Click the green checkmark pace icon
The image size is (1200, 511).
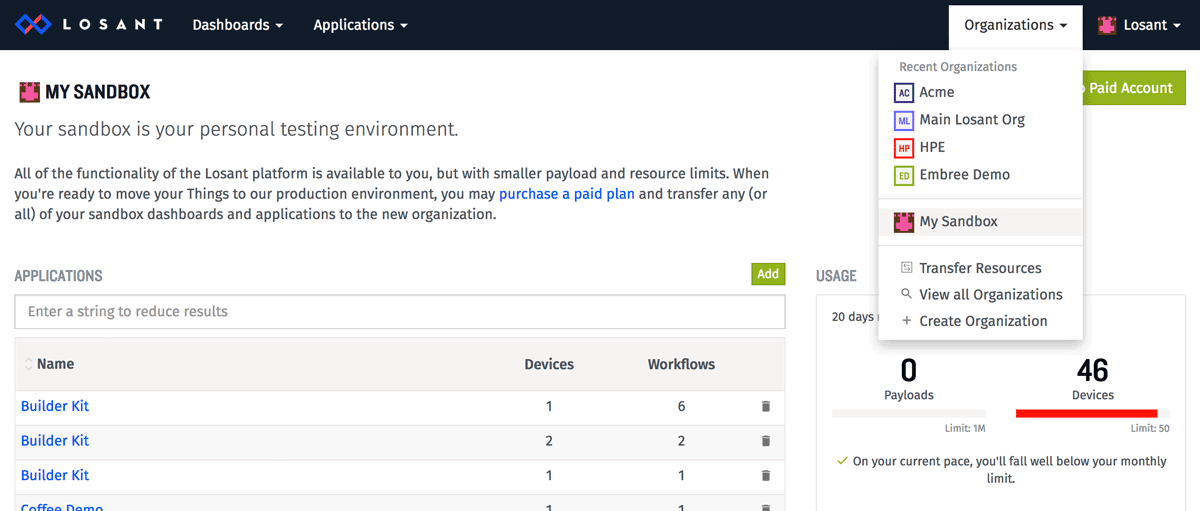point(842,461)
